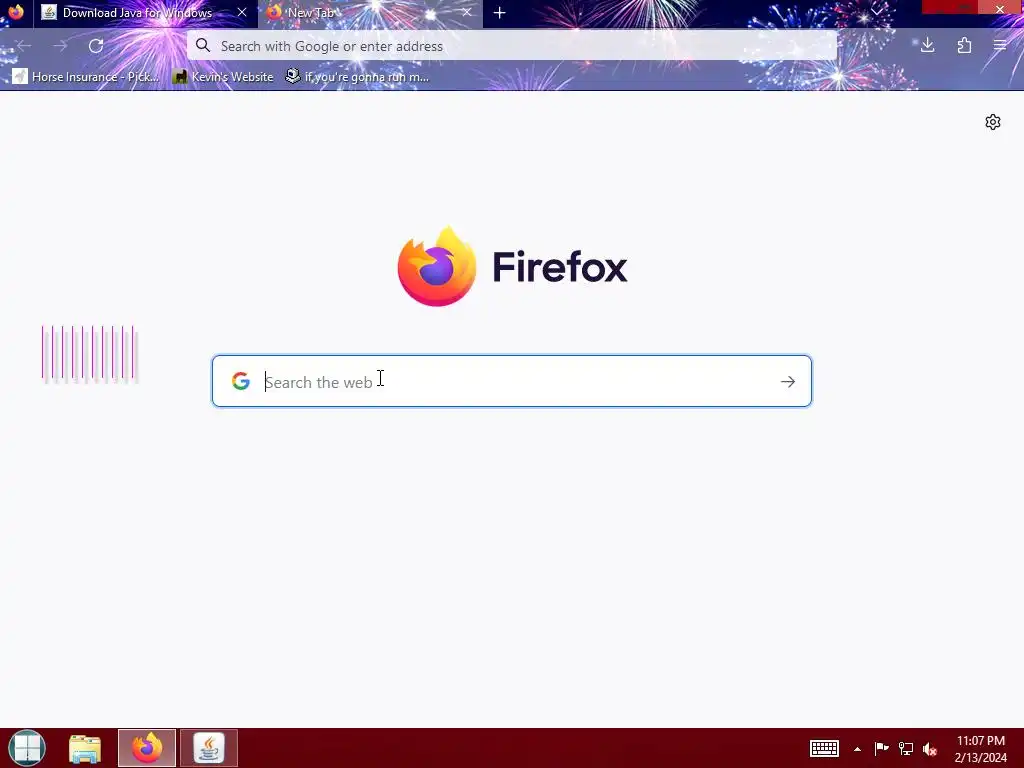Open new tab page settings gear

pos(993,122)
